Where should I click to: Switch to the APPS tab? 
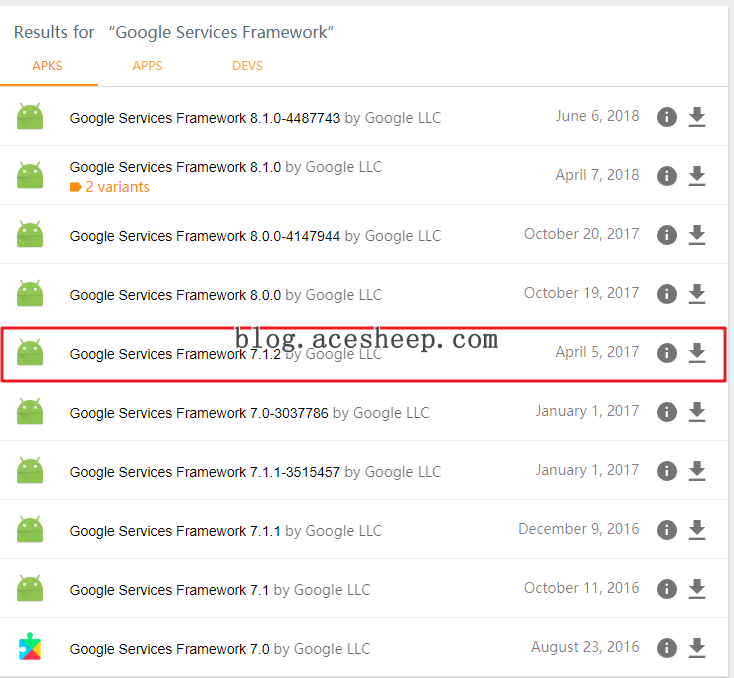tap(147, 66)
